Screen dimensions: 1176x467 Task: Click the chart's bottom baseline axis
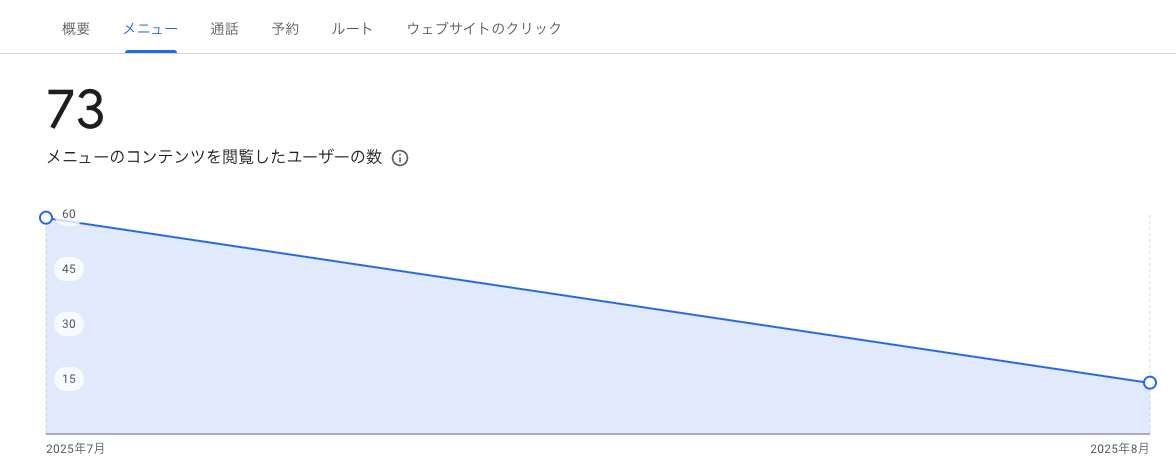click(x=598, y=433)
